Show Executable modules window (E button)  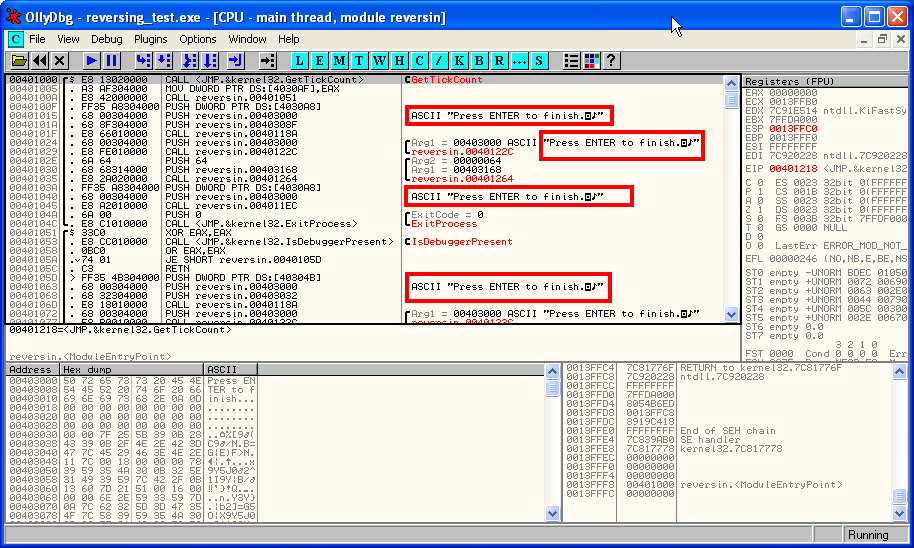click(x=319, y=61)
